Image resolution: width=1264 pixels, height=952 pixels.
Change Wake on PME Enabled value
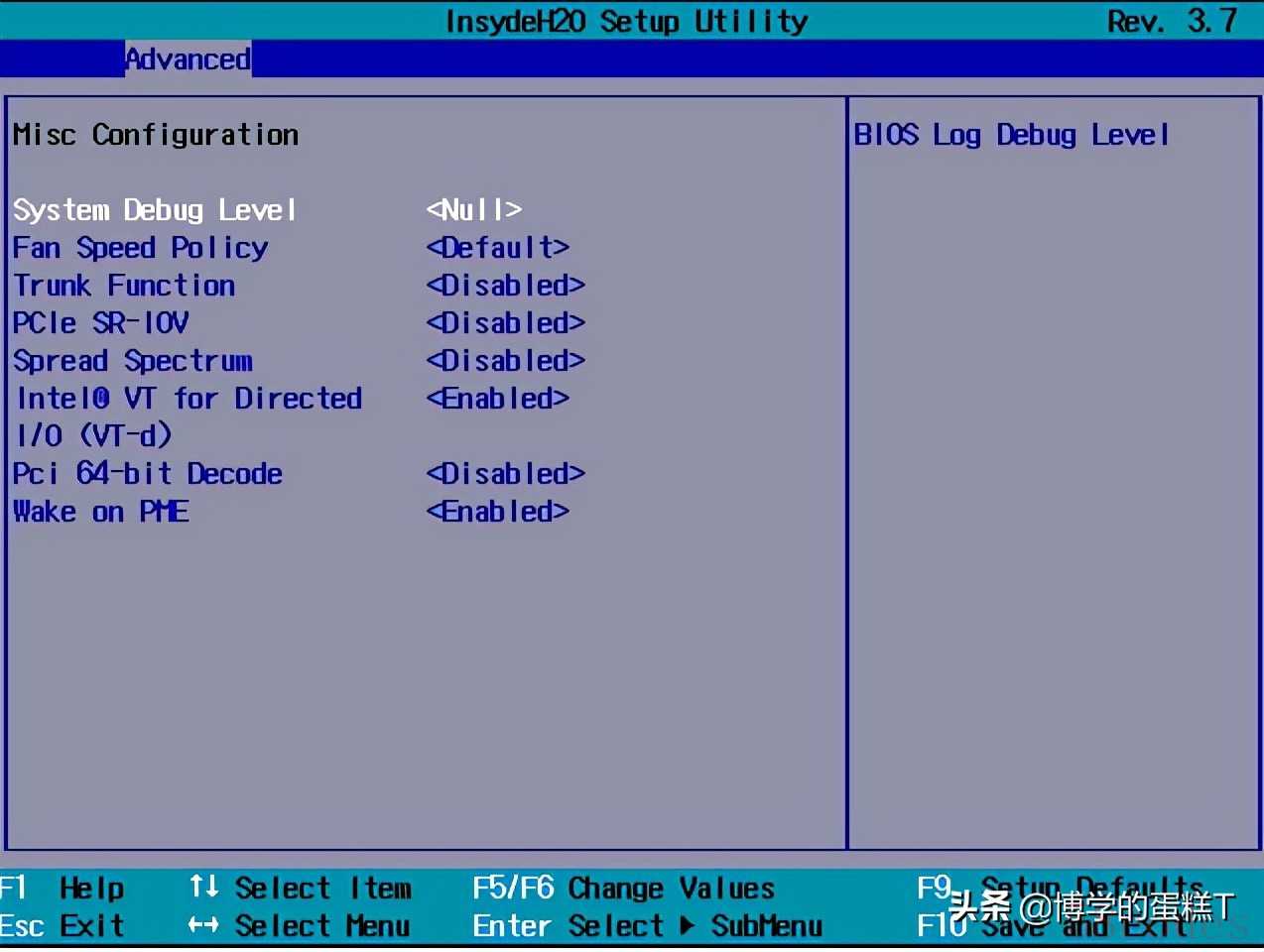497,512
